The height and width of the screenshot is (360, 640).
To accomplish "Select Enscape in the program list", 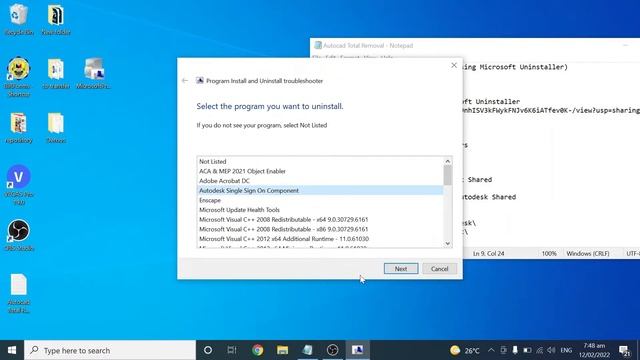I will (x=320, y=200).
